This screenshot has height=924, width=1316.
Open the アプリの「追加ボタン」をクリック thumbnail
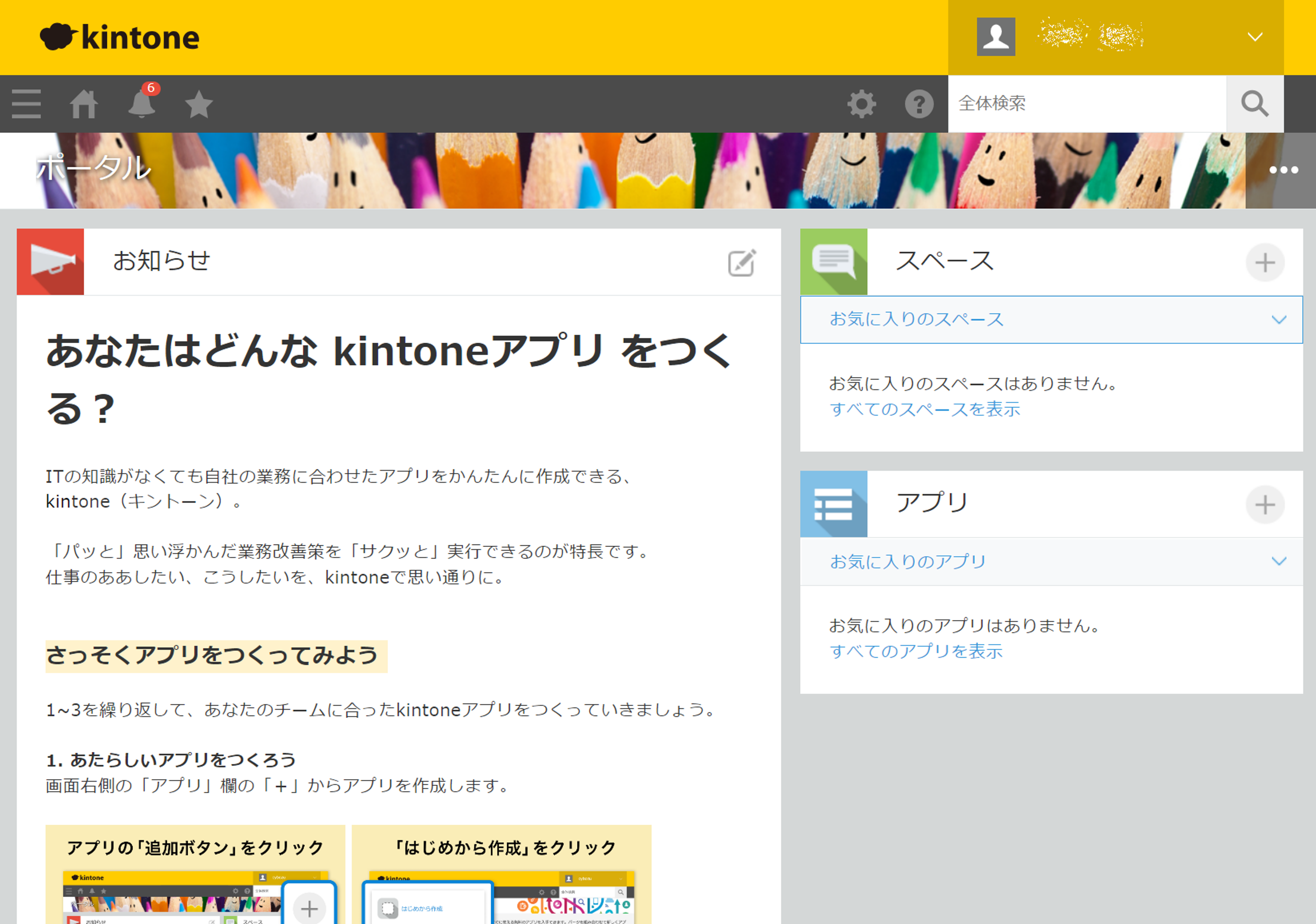click(x=195, y=874)
